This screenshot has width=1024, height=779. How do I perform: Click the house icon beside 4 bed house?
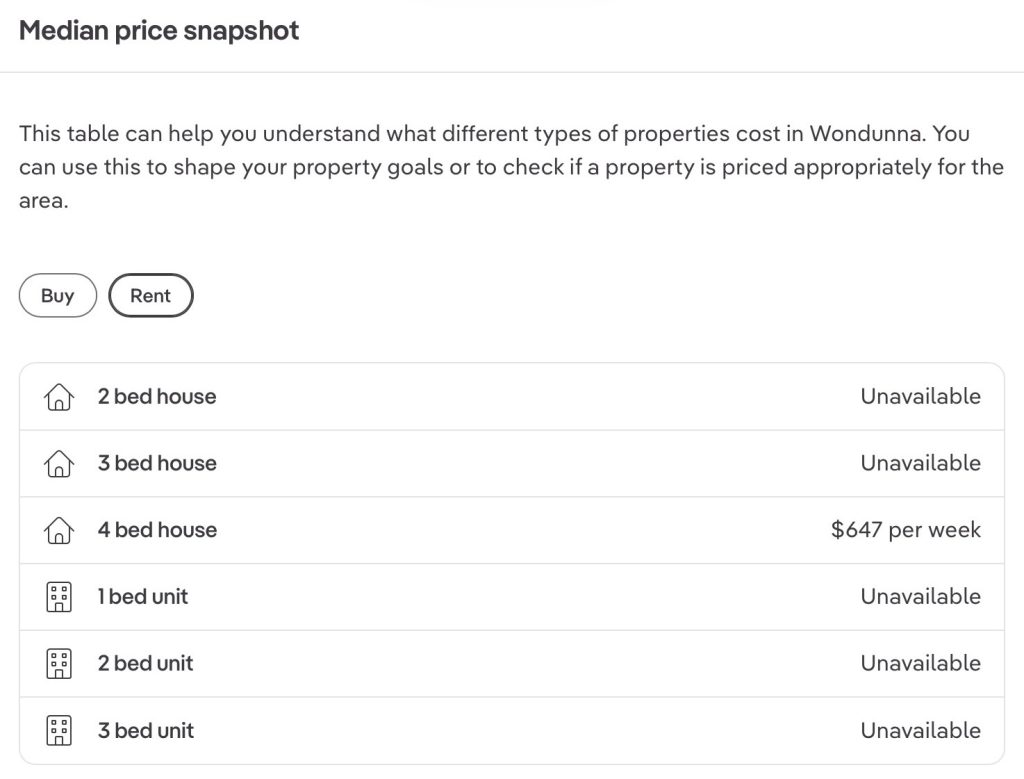tap(60, 531)
